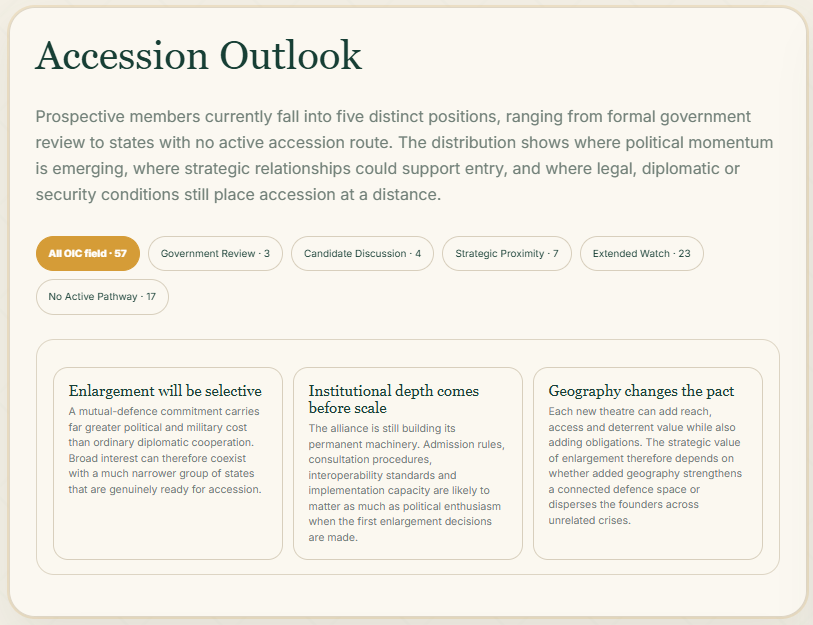Click text 'Each new theatre can add reach'

pos(630,411)
